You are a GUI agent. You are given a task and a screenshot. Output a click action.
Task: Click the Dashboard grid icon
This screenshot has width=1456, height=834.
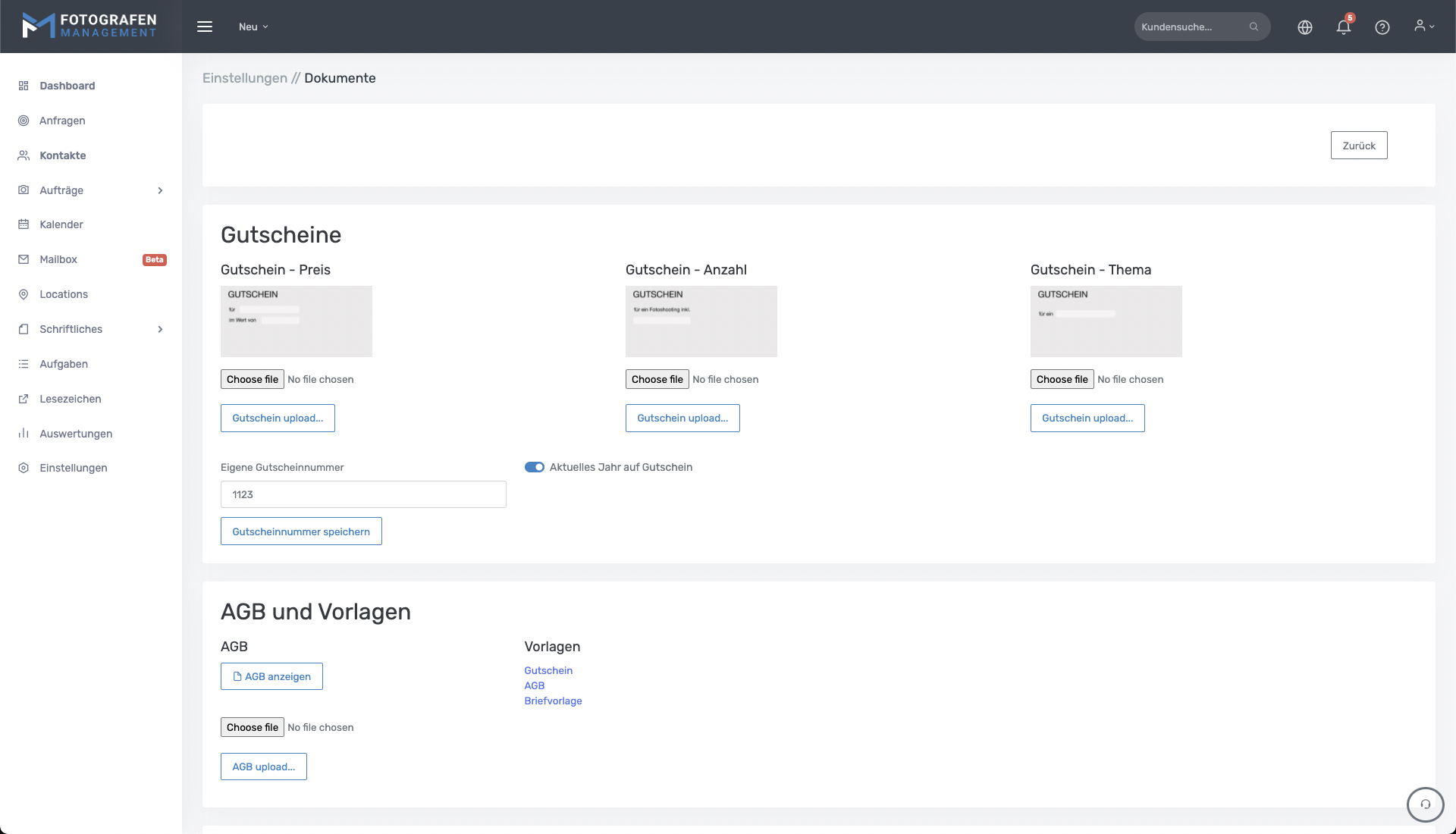point(24,86)
